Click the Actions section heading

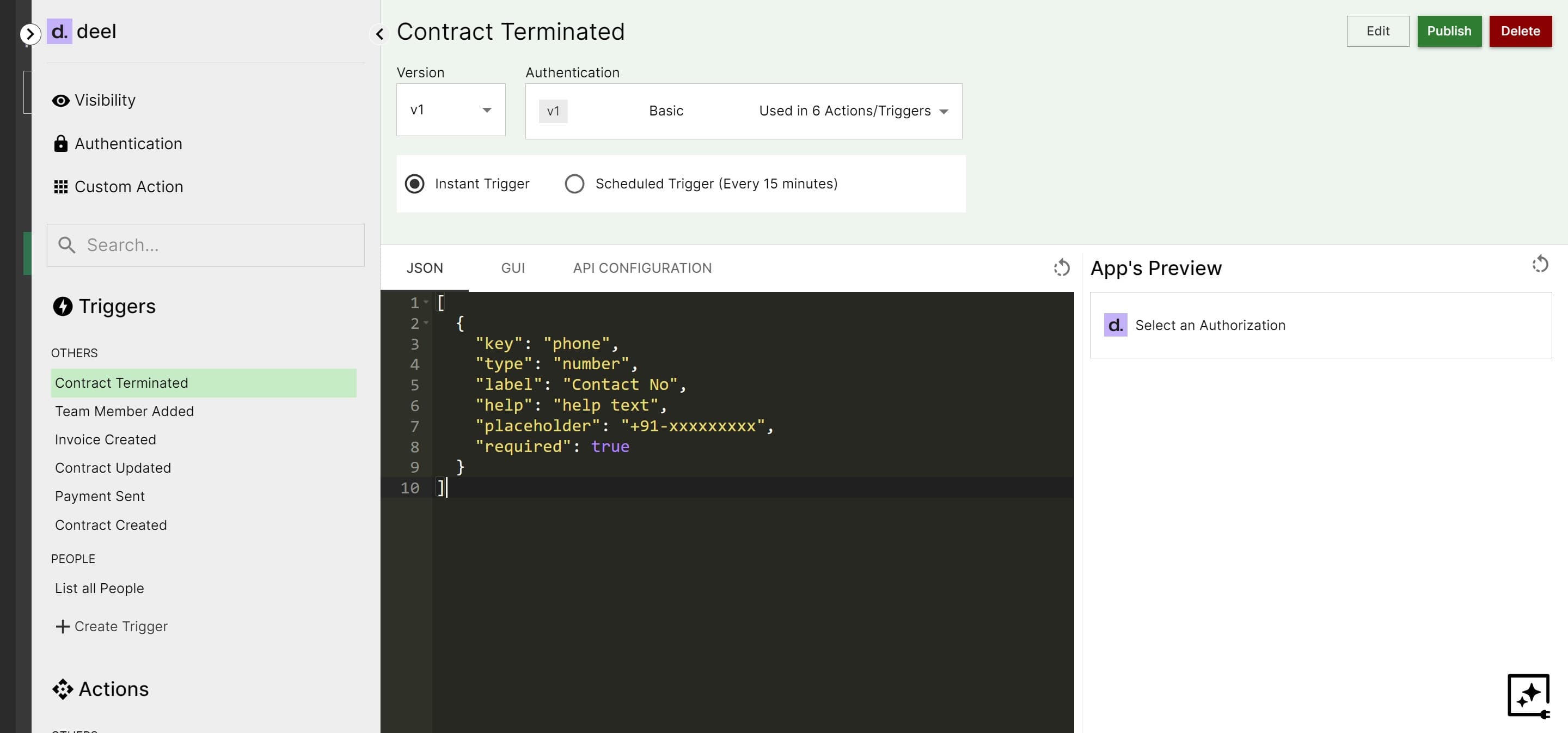[113, 689]
